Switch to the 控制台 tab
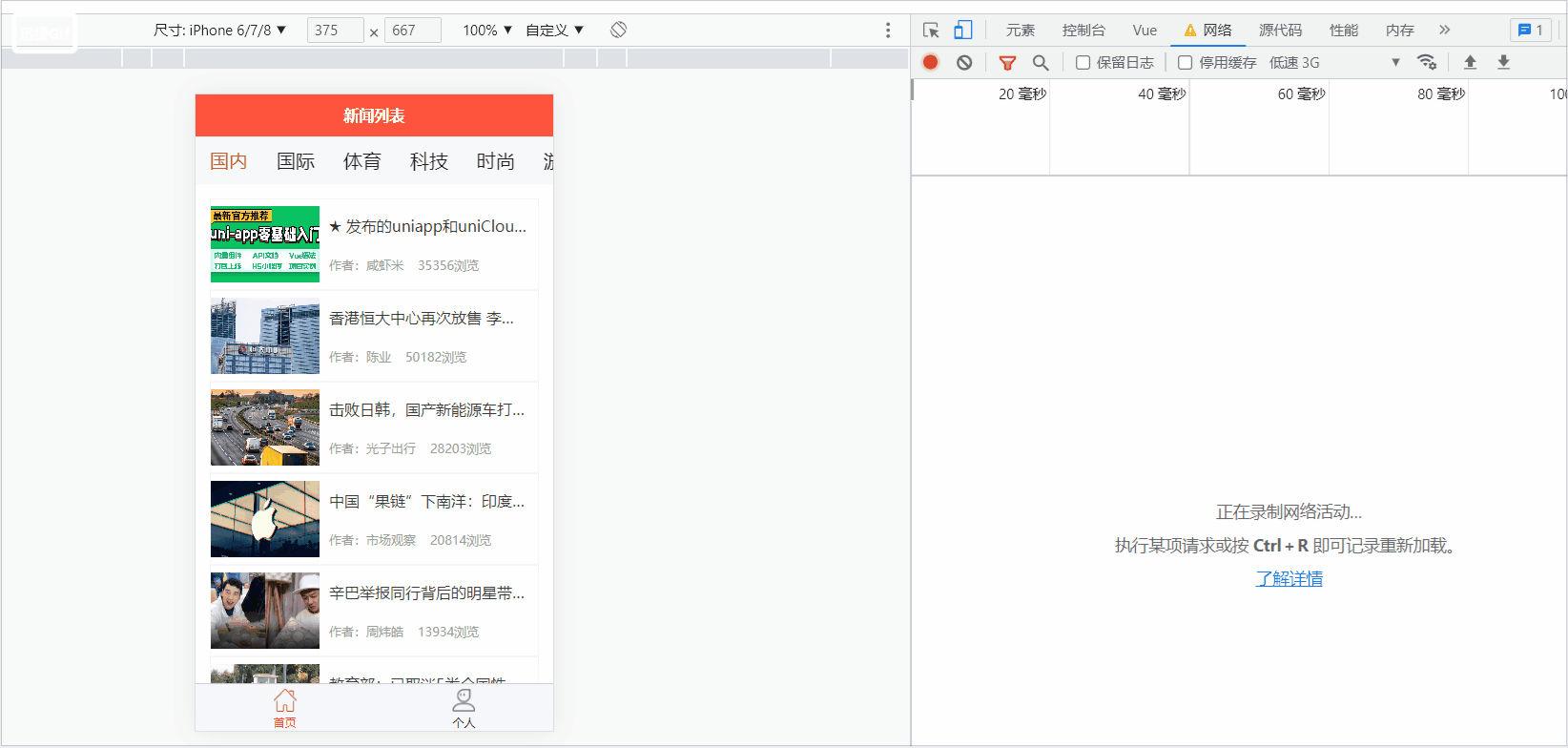Screen dimensions: 1568x748 (x=1083, y=31)
